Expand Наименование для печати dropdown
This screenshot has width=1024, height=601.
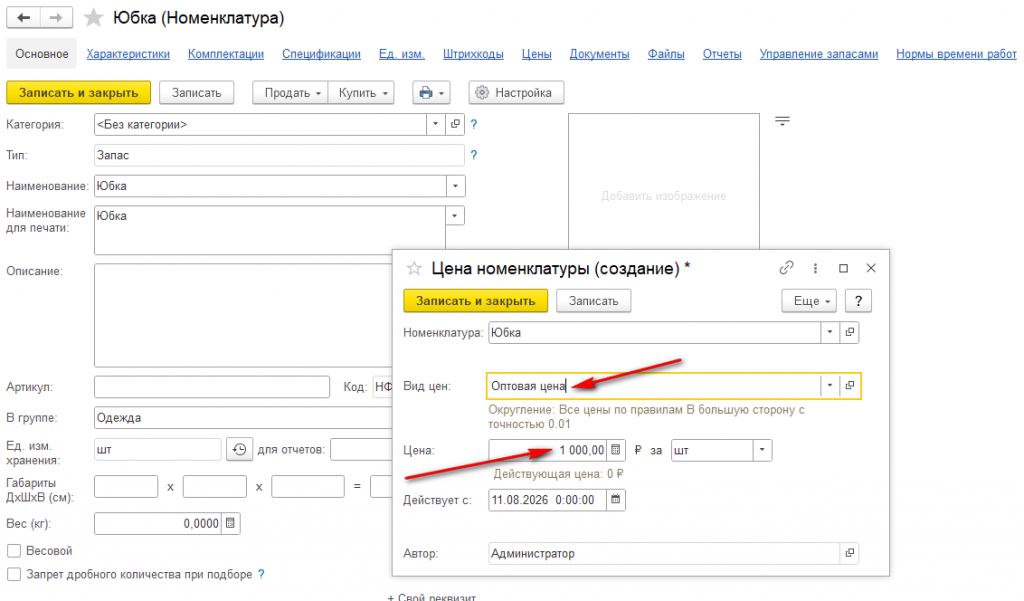coord(455,216)
